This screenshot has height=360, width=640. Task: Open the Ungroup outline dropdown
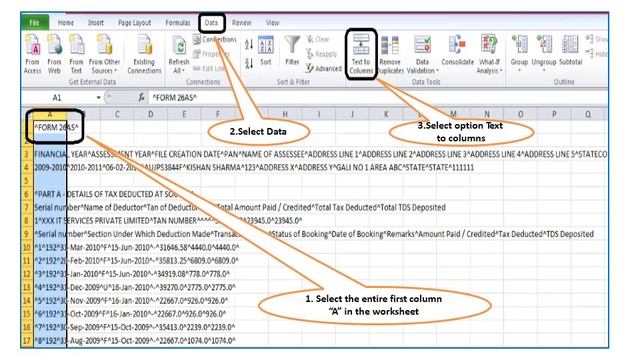544,54
